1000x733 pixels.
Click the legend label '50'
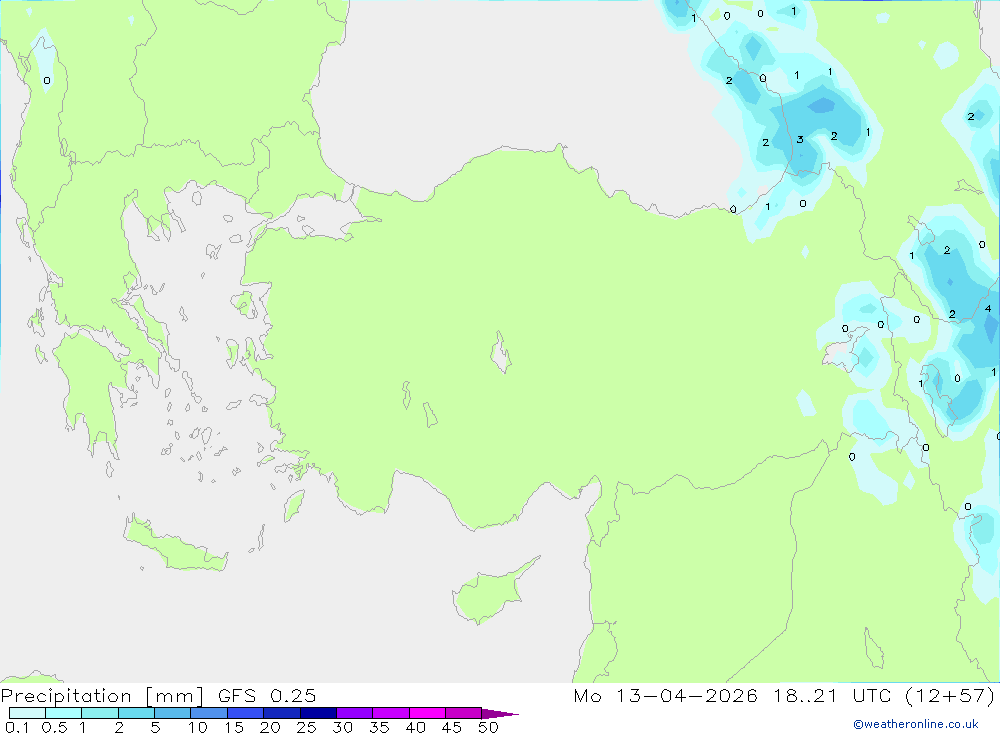(488, 727)
